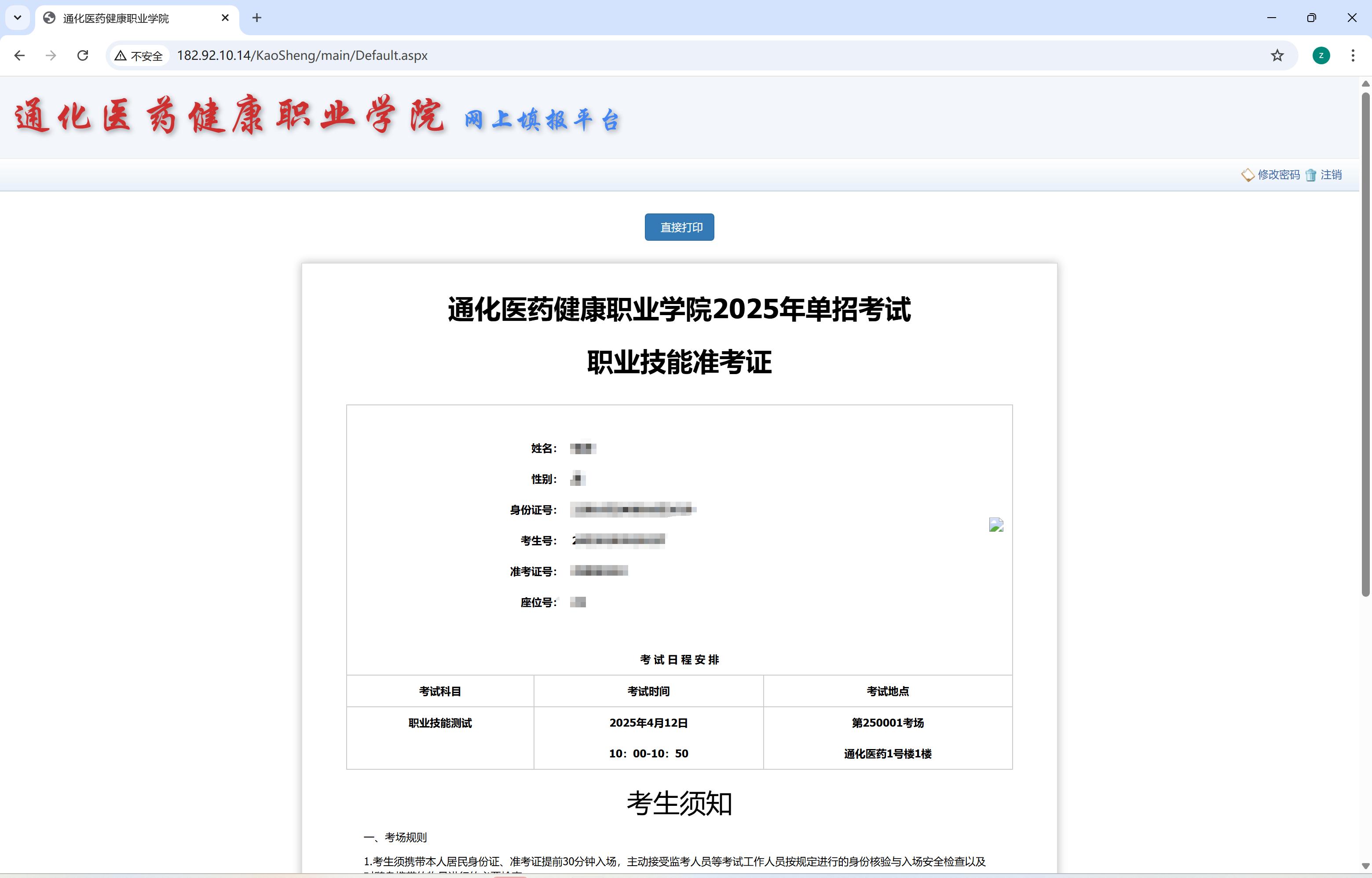Close the 通化医药健康职业学院 tab
Viewport: 1372px width, 878px height.
(x=225, y=18)
